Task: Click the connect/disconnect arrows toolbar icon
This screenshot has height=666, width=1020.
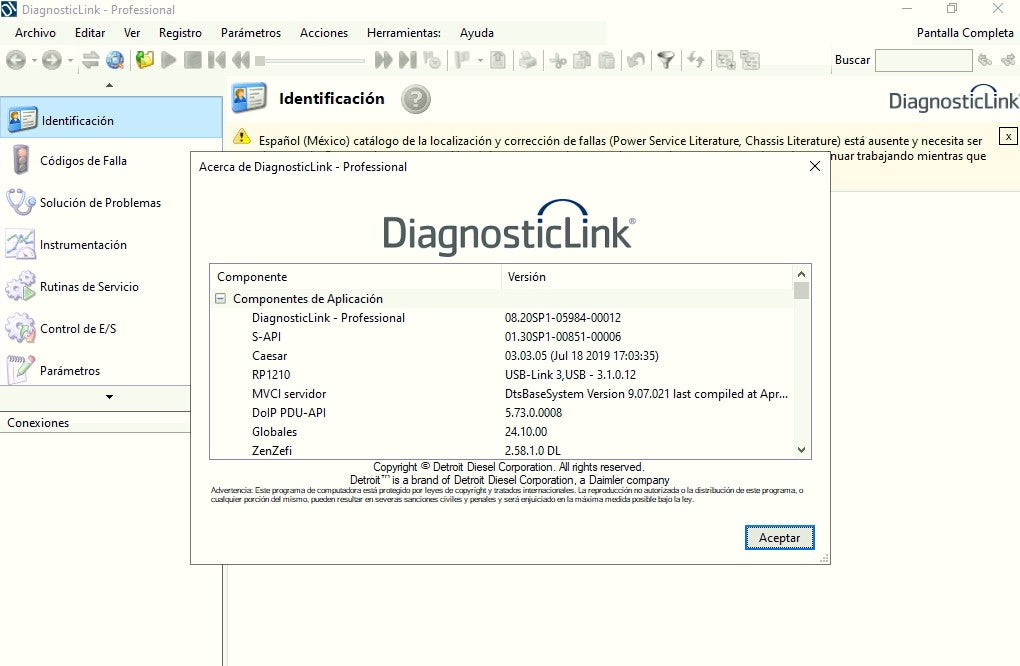Action: click(x=90, y=60)
